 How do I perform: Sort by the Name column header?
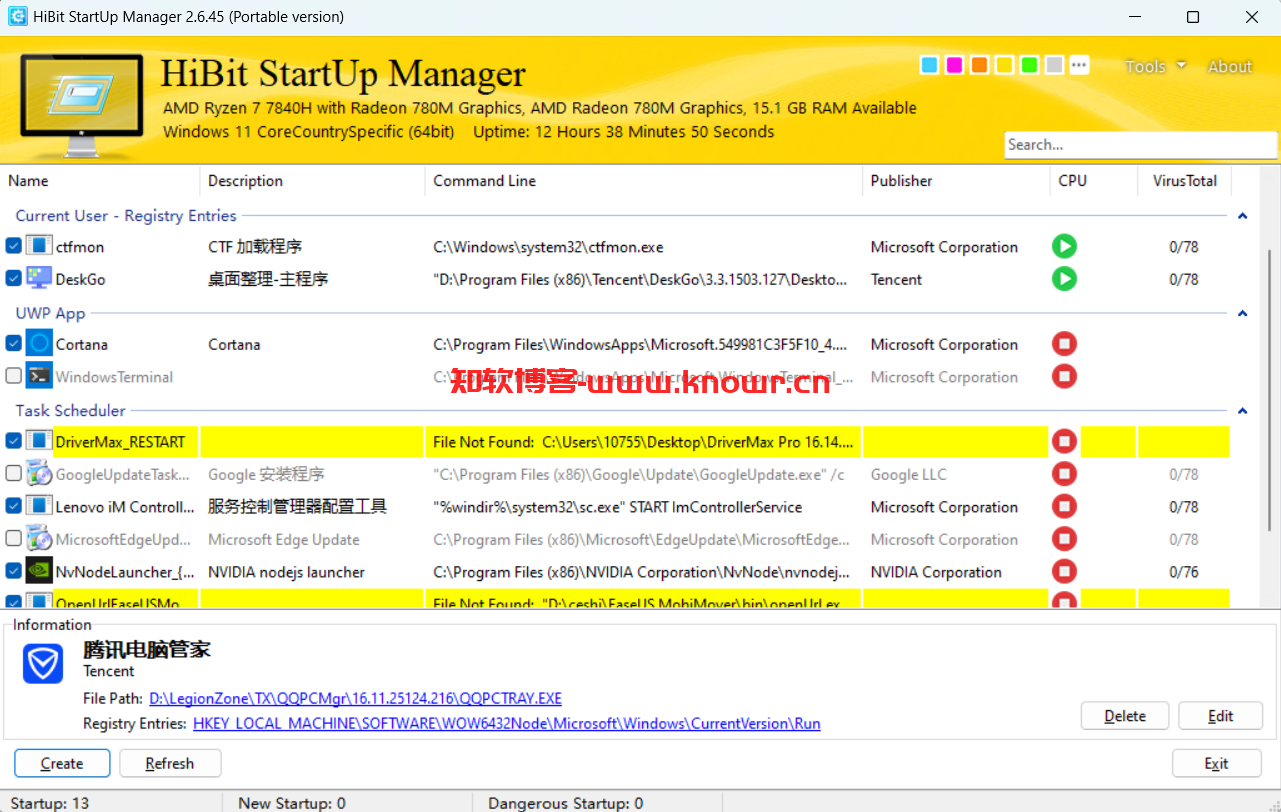pyautogui.click(x=100, y=181)
